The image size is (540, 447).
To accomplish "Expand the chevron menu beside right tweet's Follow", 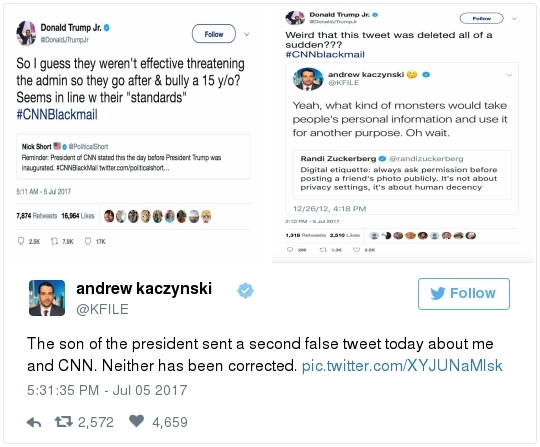I will click(514, 19).
